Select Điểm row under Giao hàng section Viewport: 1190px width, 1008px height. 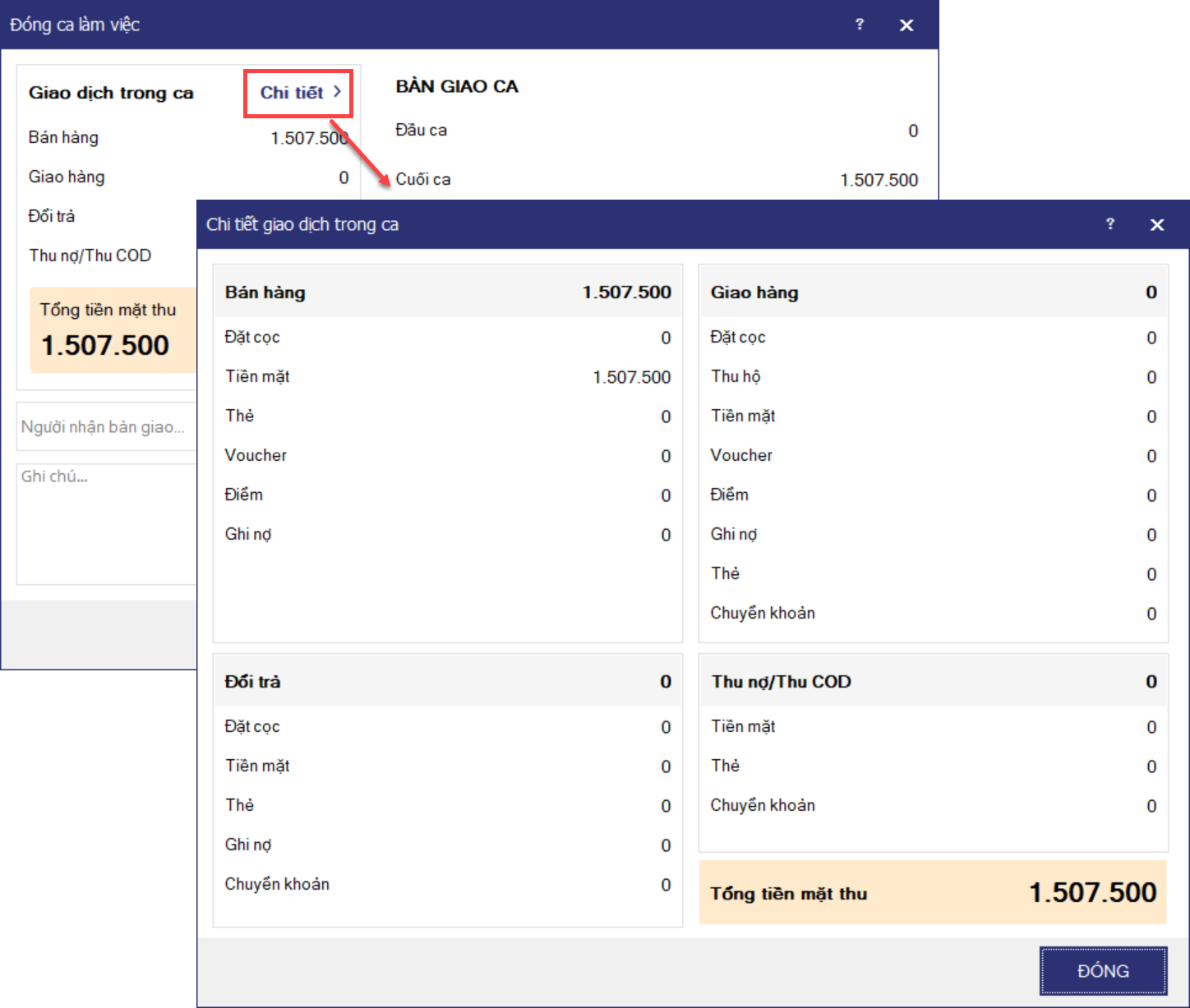click(x=934, y=495)
